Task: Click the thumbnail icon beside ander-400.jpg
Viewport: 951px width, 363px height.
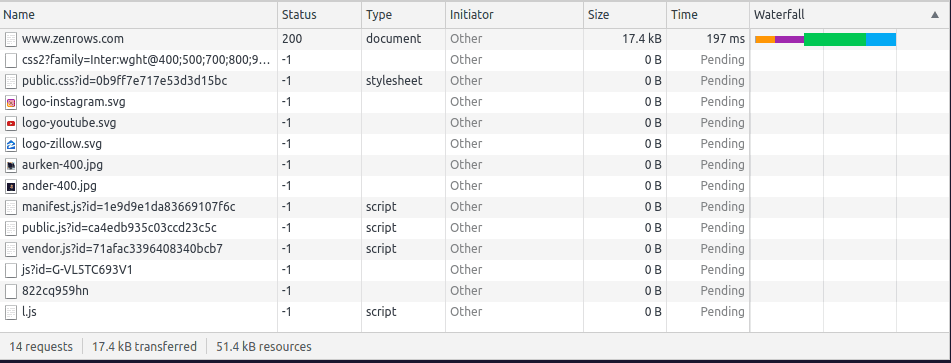Action: coord(11,186)
